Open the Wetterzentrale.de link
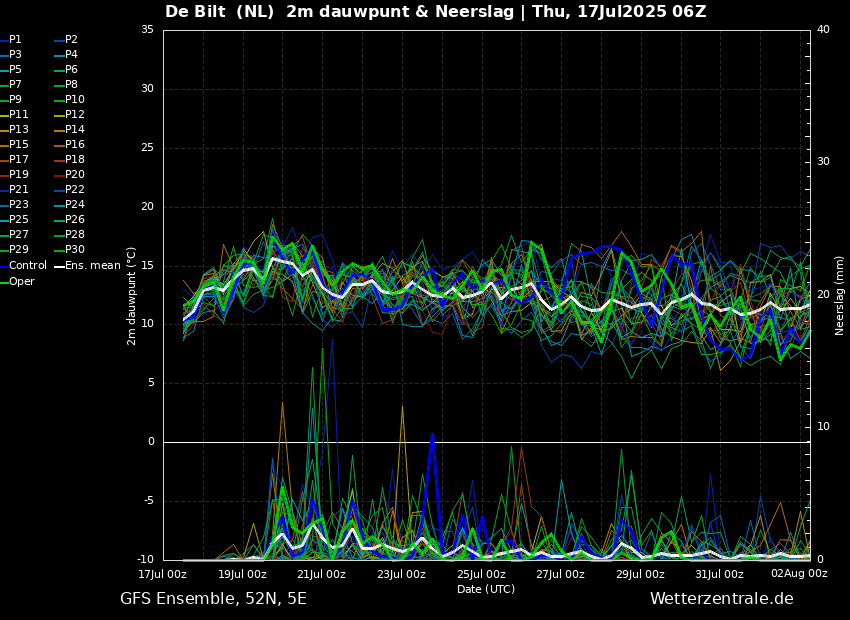Screen dimensions: 850x620 [721, 599]
